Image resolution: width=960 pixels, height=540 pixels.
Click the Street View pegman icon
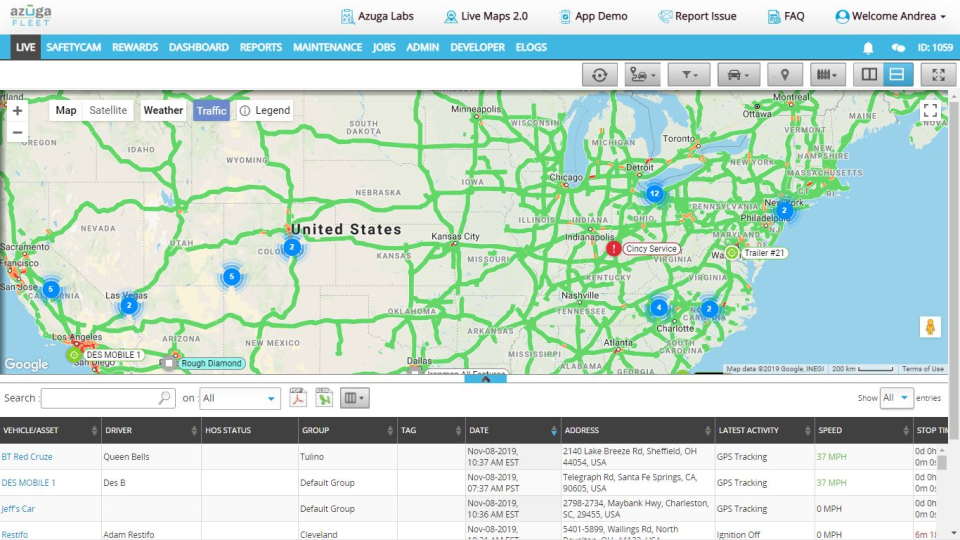930,327
